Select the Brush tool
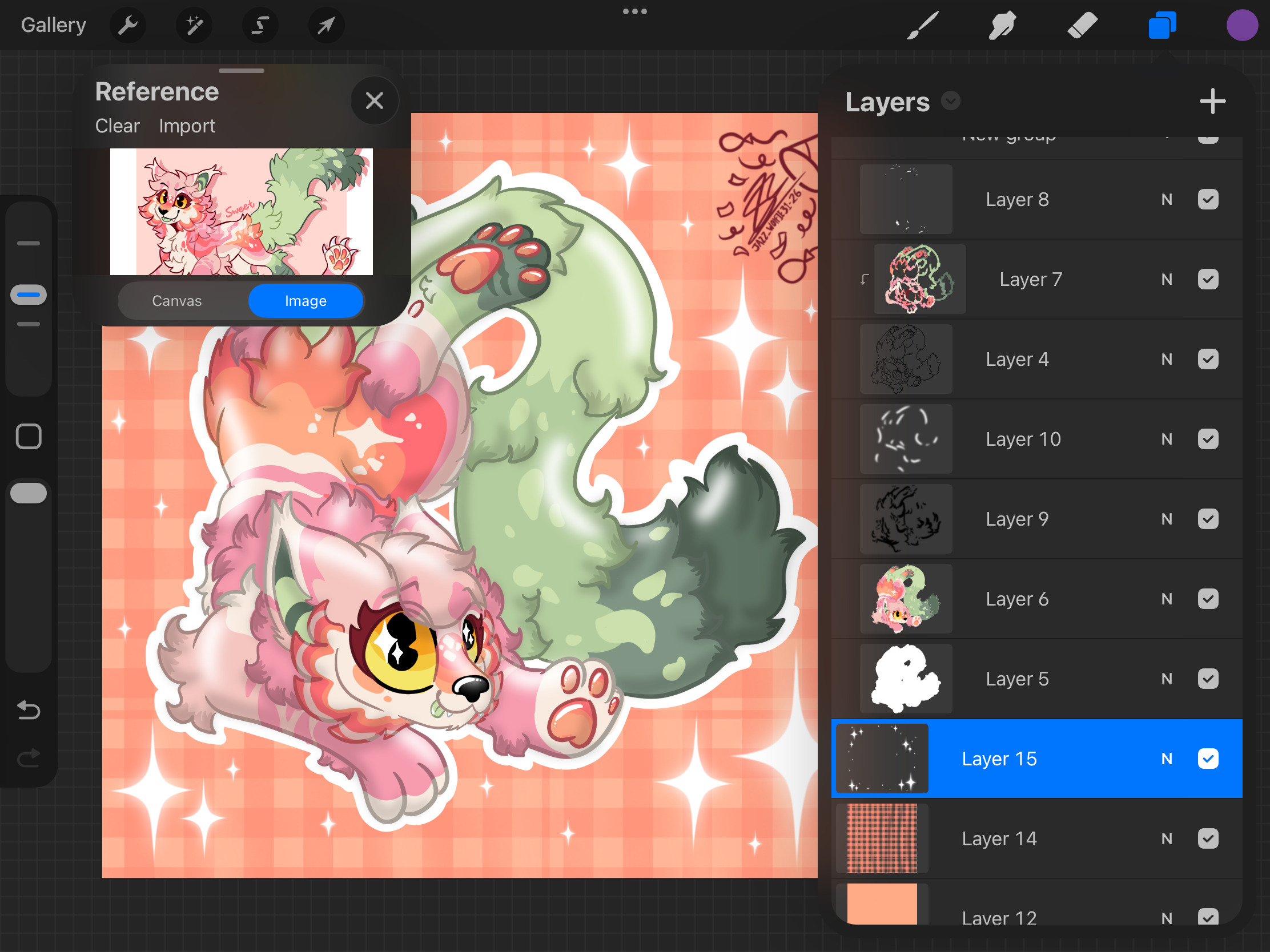The height and width of the screenshot is (952, 1270). (923, 25)
